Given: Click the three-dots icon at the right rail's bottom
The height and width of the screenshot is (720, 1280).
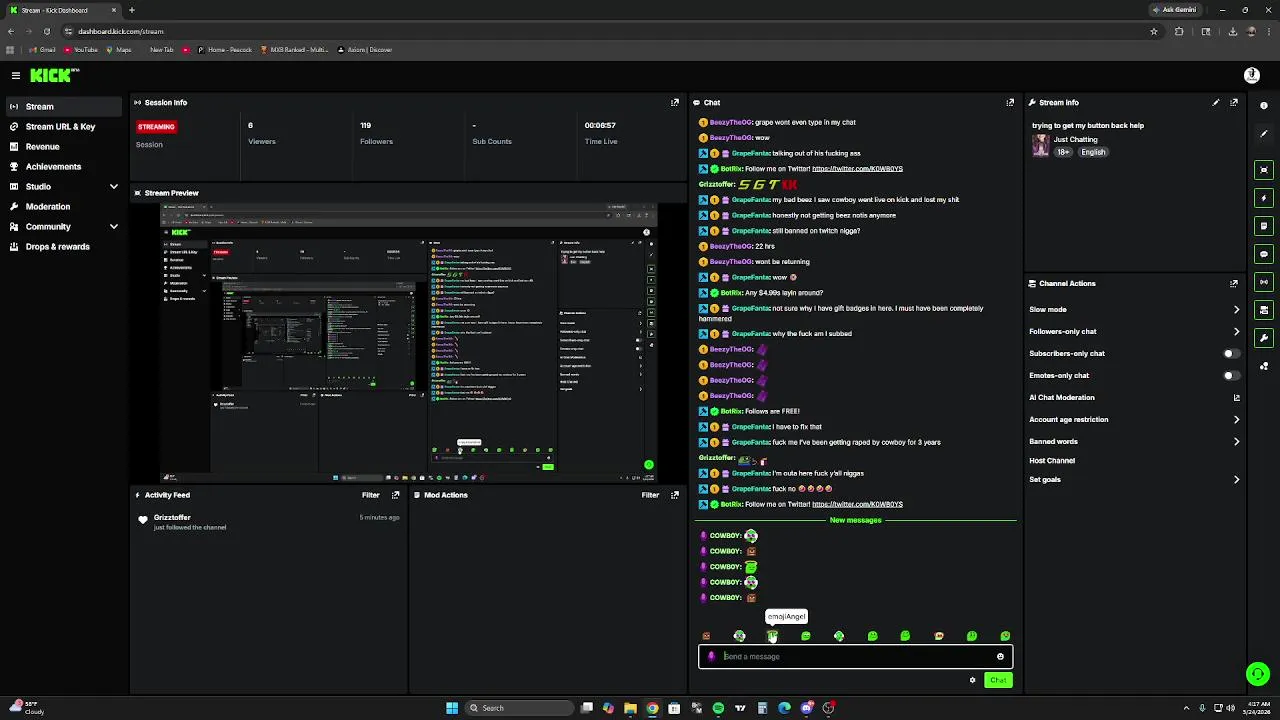Looking at the screenshot, I should pyautogui.click(x=1264, y=366).
